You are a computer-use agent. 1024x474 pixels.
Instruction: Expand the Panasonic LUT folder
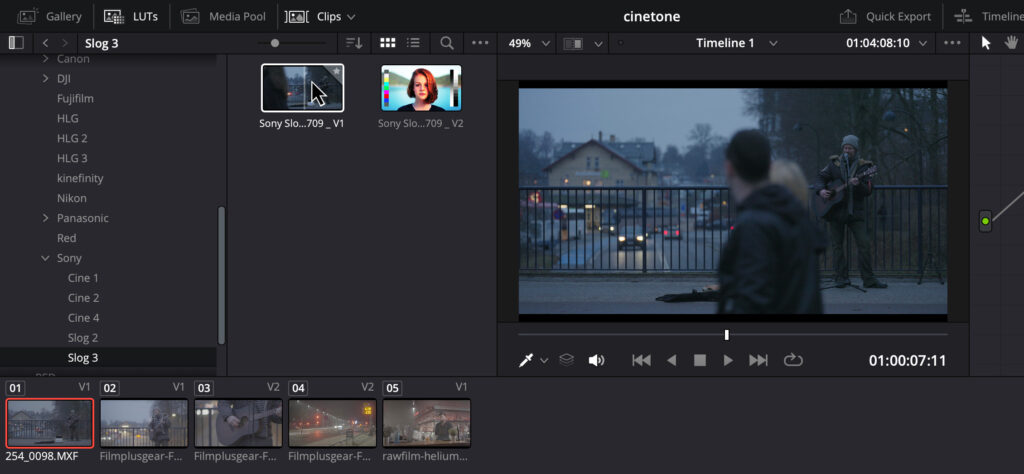click(46, 218)
